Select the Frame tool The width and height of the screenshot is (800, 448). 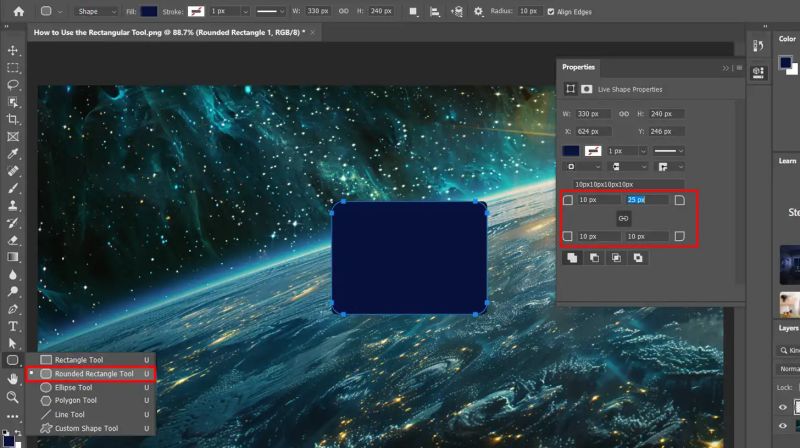pos(13,136)
